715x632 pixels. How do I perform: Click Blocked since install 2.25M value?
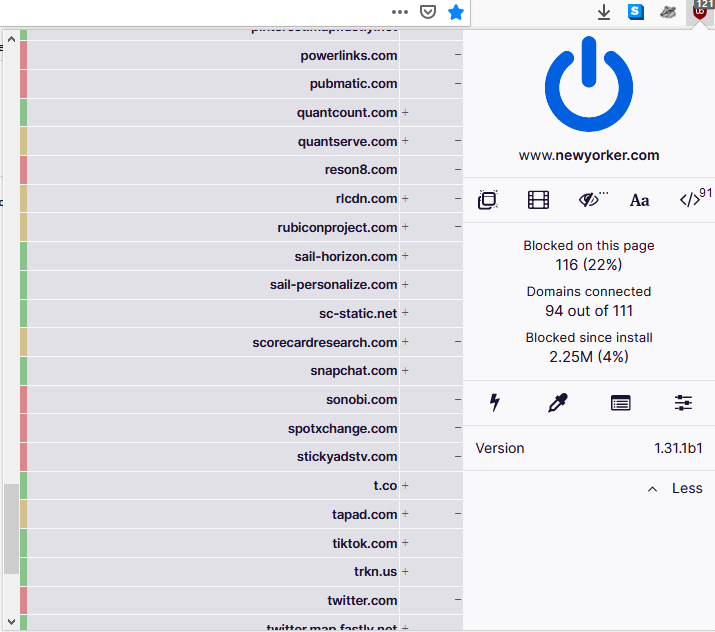tap(589, 357)
